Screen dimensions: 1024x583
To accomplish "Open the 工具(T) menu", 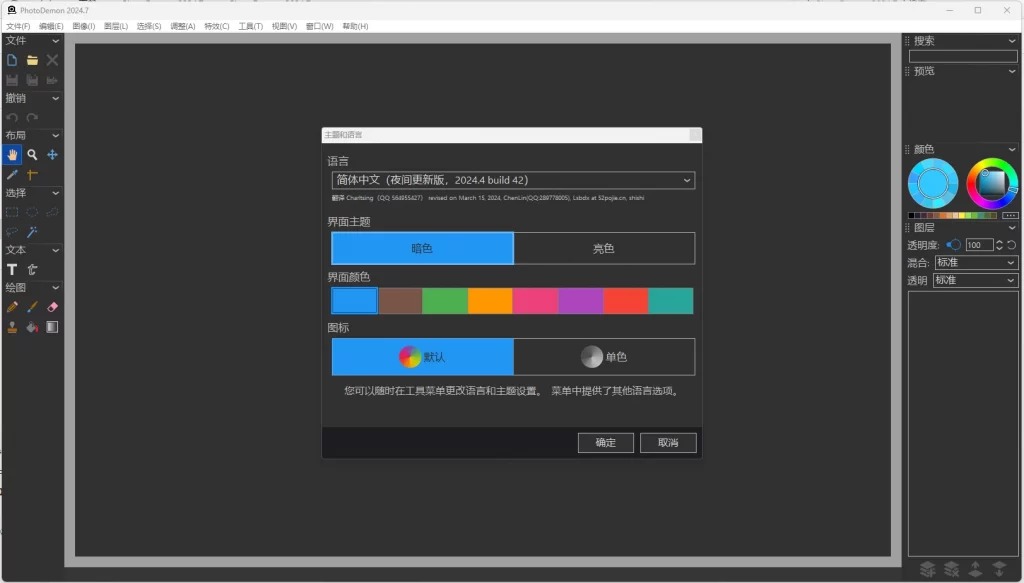I will tap(250, 26).
